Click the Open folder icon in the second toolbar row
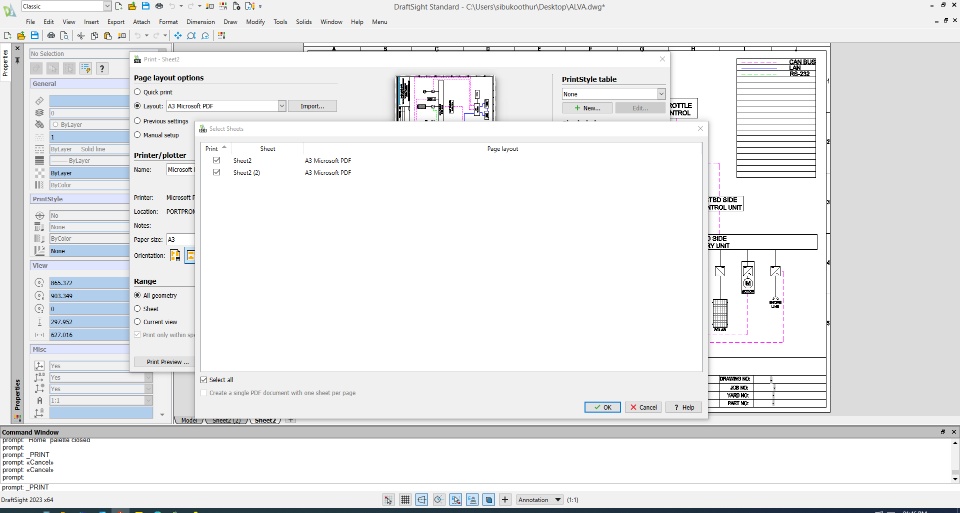 click(21, 36)
